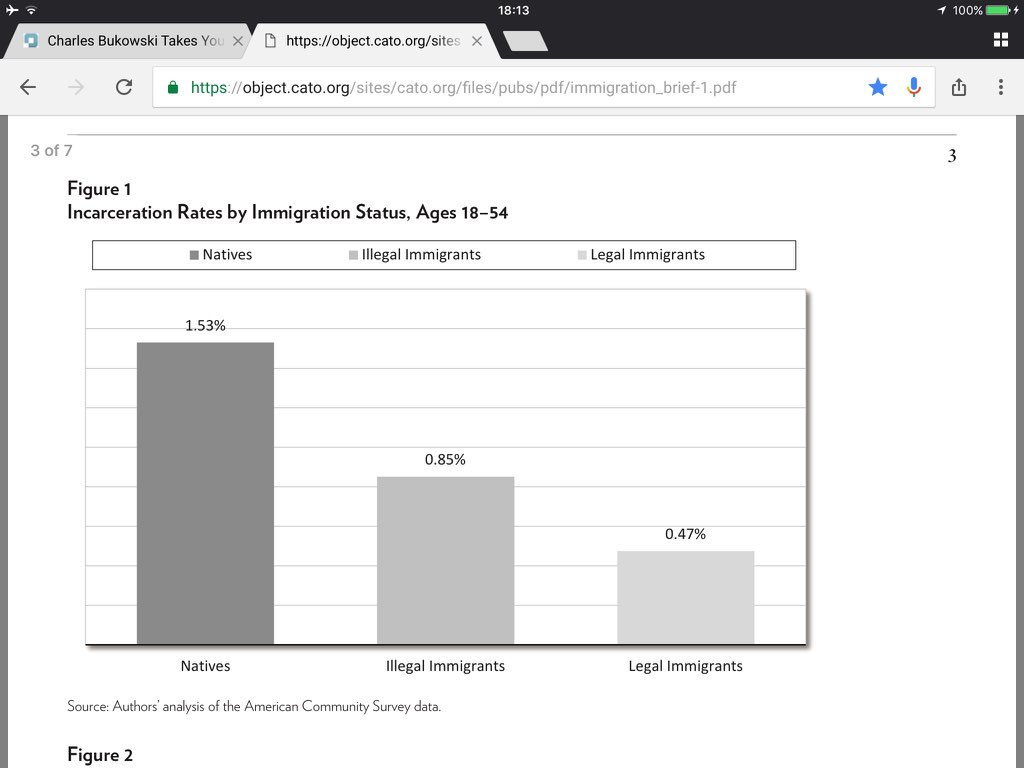Viewport: 1024px width, 768px height.
Task: Click the Natives axis label
Action: [x=205, y=666]
